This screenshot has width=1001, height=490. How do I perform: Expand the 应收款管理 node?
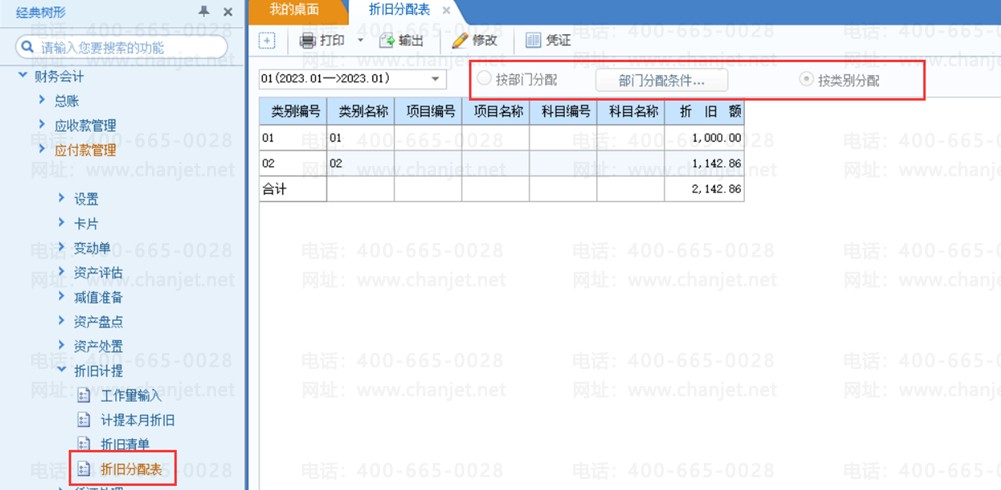[42, 124]
